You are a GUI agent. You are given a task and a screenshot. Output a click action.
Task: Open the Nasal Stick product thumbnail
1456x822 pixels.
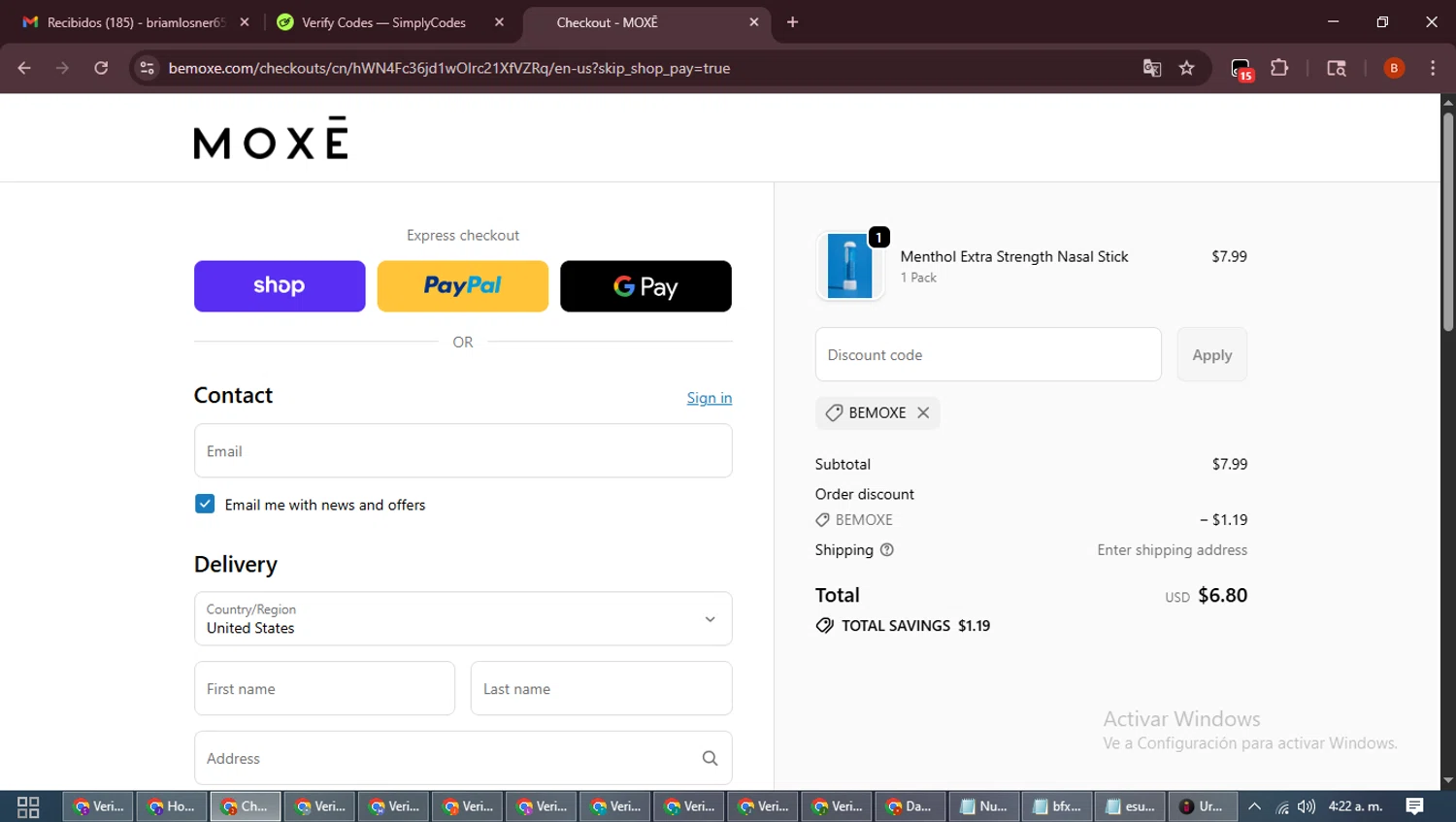[850, 266]
